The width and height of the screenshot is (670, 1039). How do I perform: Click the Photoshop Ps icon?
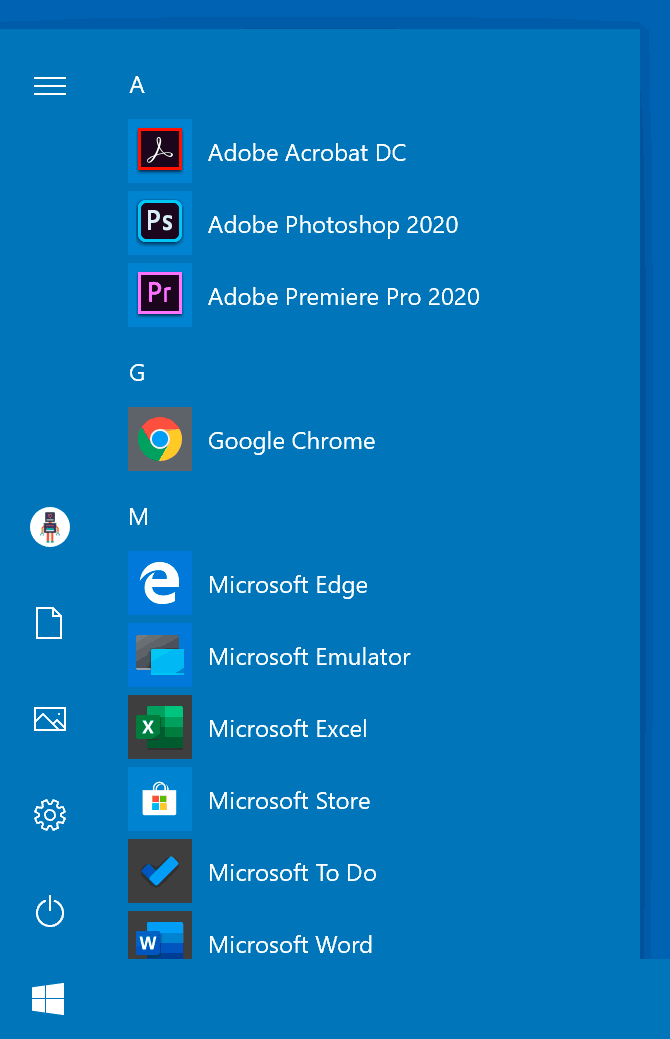coord(160,223)
